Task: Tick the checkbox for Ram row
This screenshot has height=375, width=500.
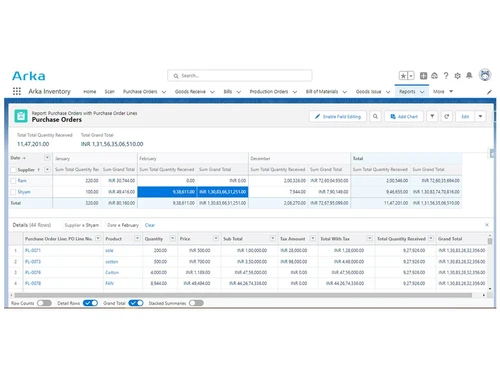Action: (13, 181)
